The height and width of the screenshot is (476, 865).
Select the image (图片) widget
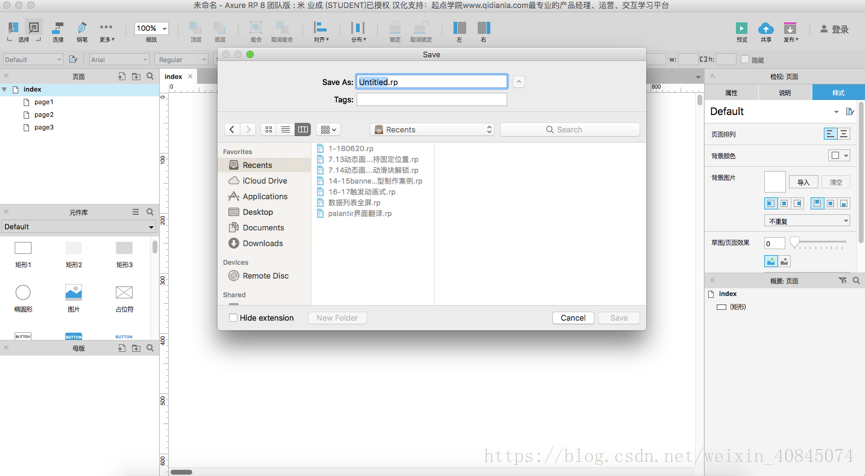73,298
